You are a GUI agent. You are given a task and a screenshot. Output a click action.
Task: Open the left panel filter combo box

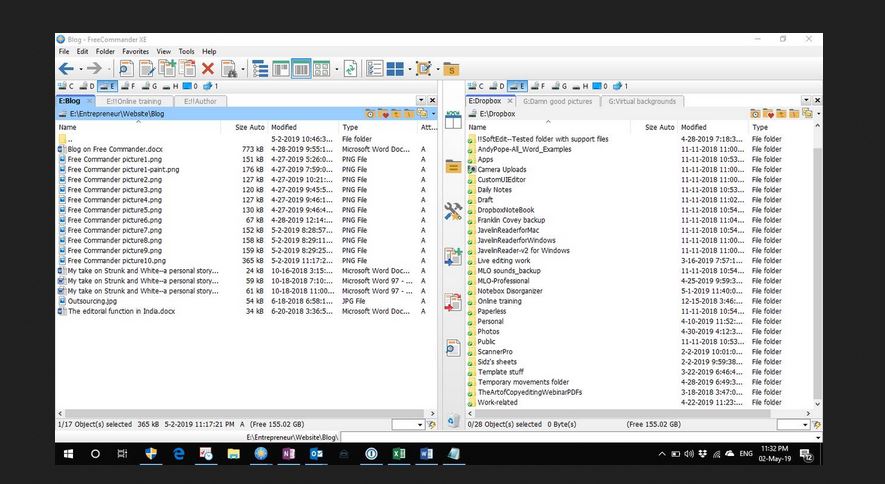pyautogui.click(x=408, y=425)
